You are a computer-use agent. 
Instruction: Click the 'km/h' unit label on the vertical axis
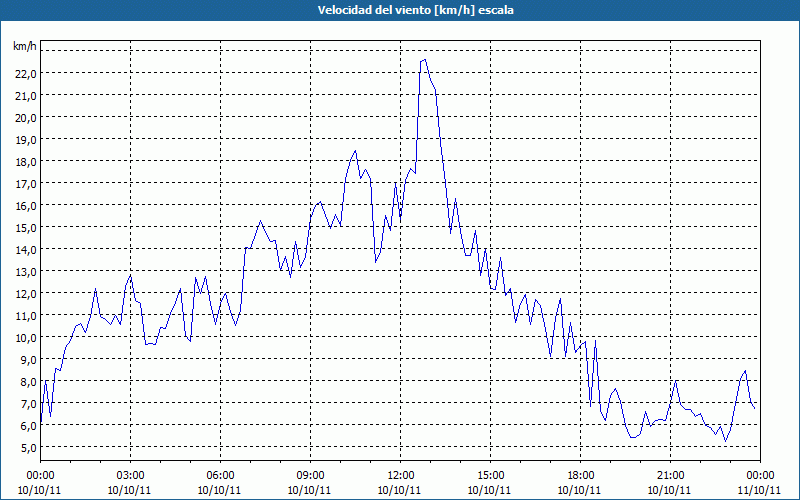(25, 46)
